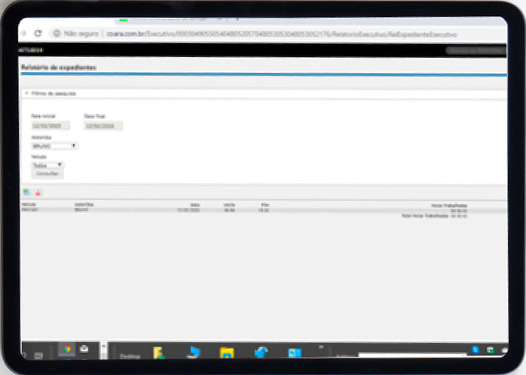Click the Motorista column header

[84, 204]
